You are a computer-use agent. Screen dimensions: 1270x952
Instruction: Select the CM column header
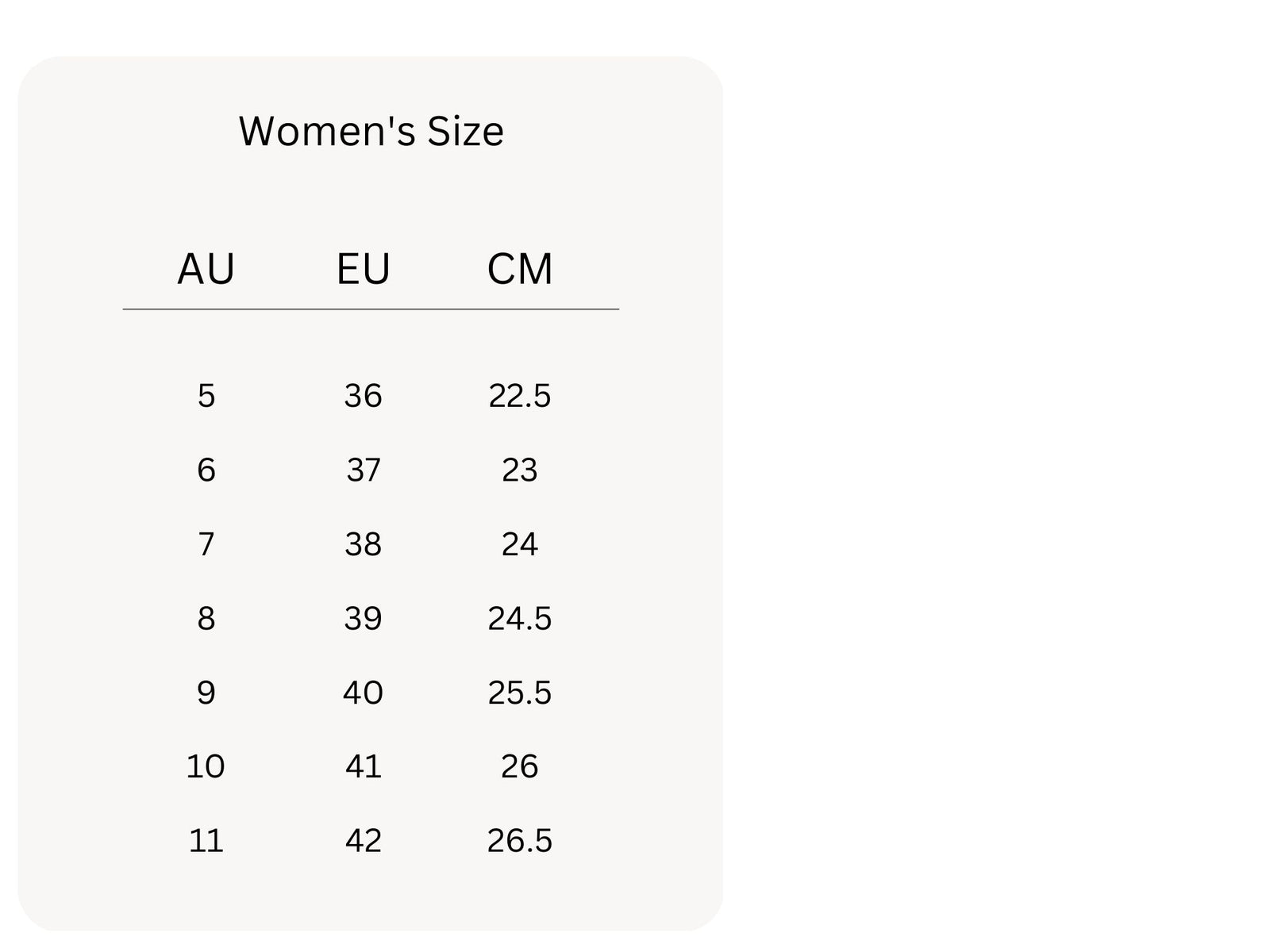pyautogui.click(x=520, y=269)
